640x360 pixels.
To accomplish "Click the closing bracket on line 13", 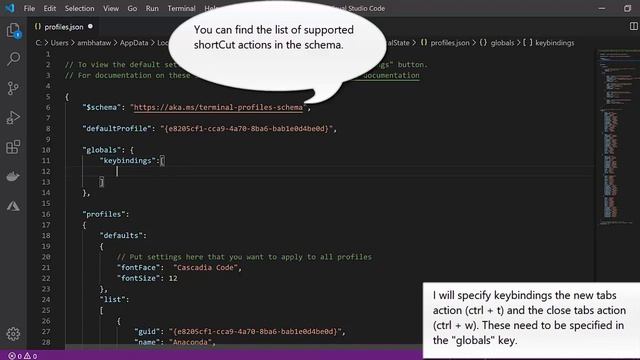I will coord(102,182).
